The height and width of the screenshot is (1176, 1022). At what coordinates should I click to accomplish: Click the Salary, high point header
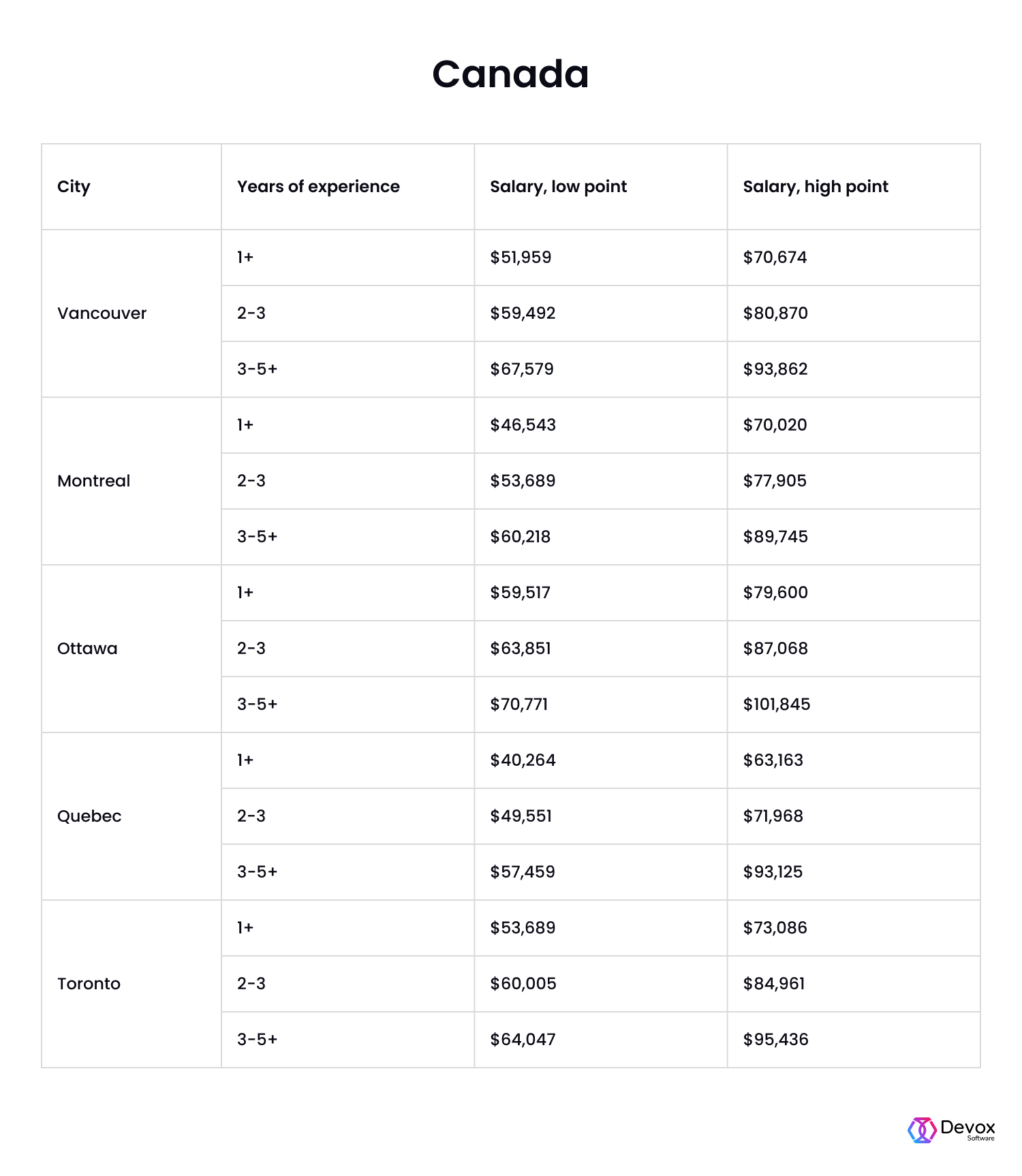816,187
